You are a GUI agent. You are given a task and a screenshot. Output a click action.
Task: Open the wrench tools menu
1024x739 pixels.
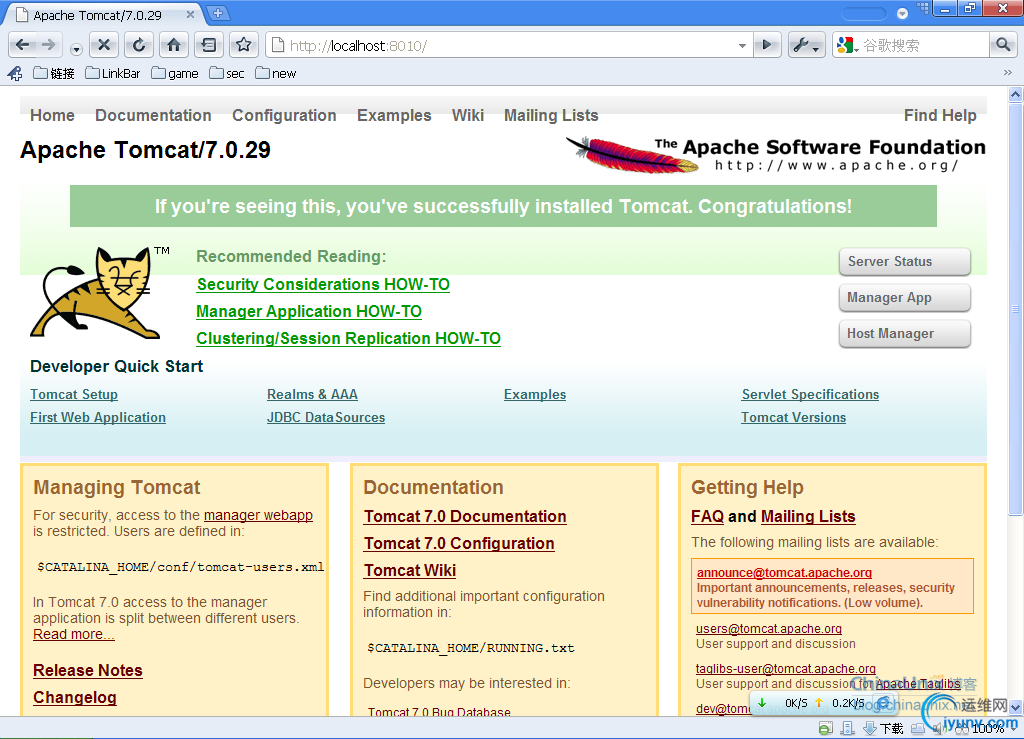point(807,45)
